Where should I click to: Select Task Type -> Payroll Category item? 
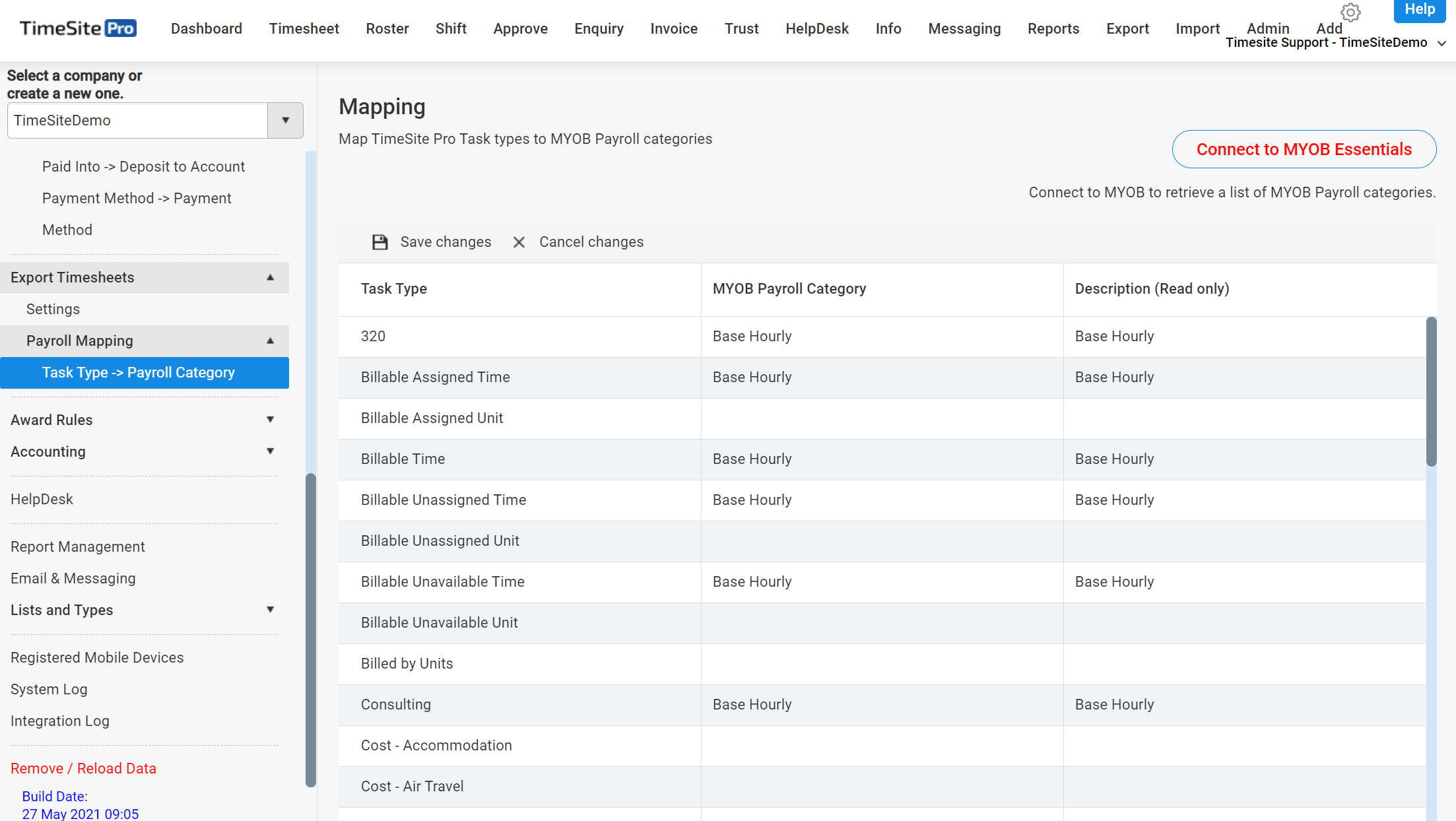[x=144, y=373]
